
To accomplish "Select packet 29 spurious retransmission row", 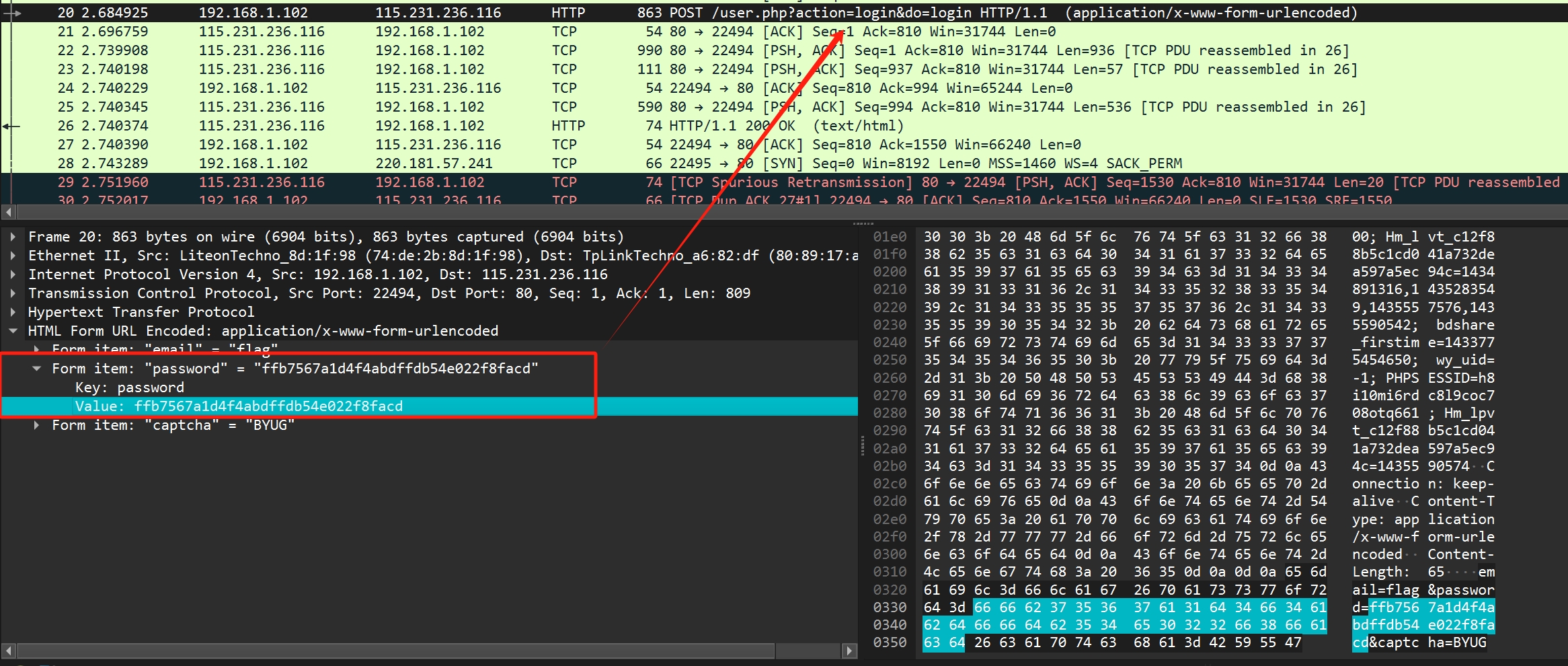I will pyautogui.click(x=403, y=182).
